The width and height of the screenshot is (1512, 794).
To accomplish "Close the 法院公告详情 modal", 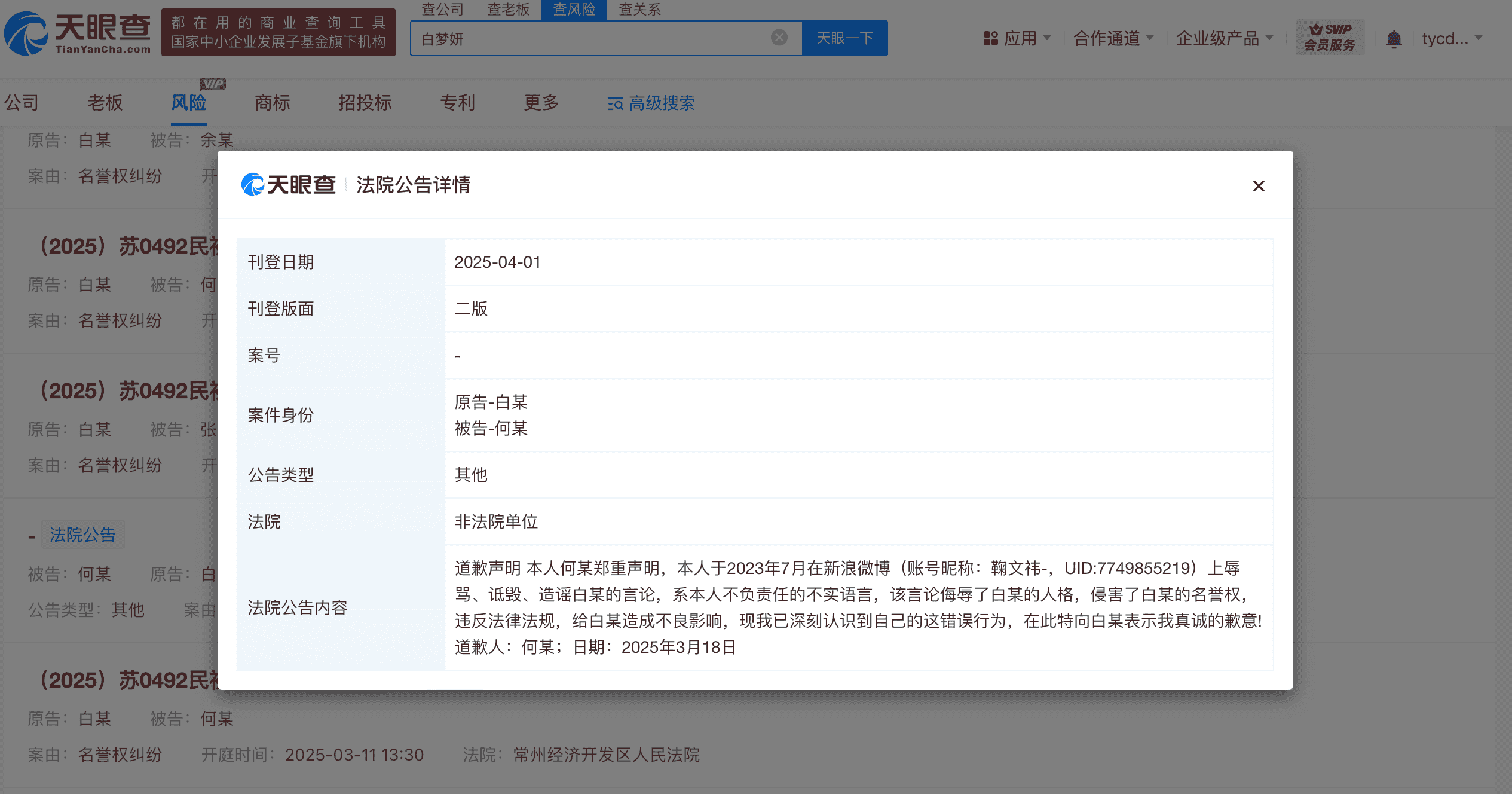I will coord(1259,186).
